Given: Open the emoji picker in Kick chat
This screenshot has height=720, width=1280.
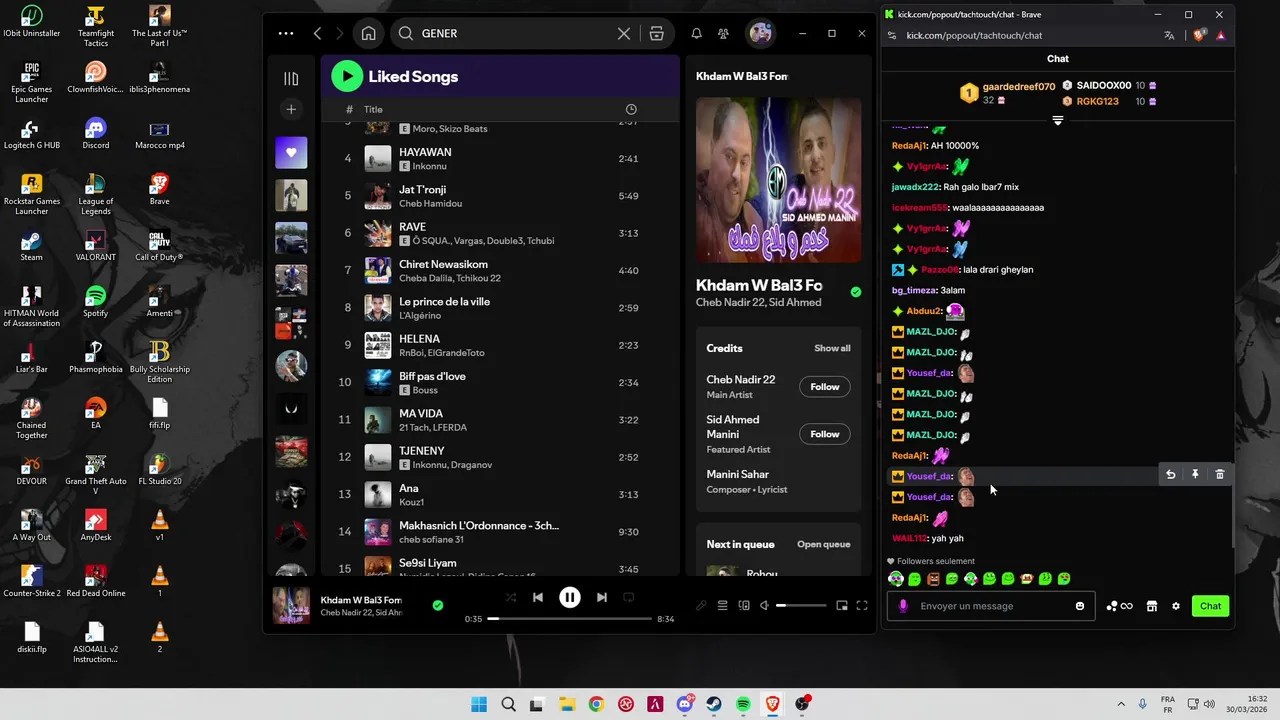Looking at the screenshot, I should [x=1080, y=606].
